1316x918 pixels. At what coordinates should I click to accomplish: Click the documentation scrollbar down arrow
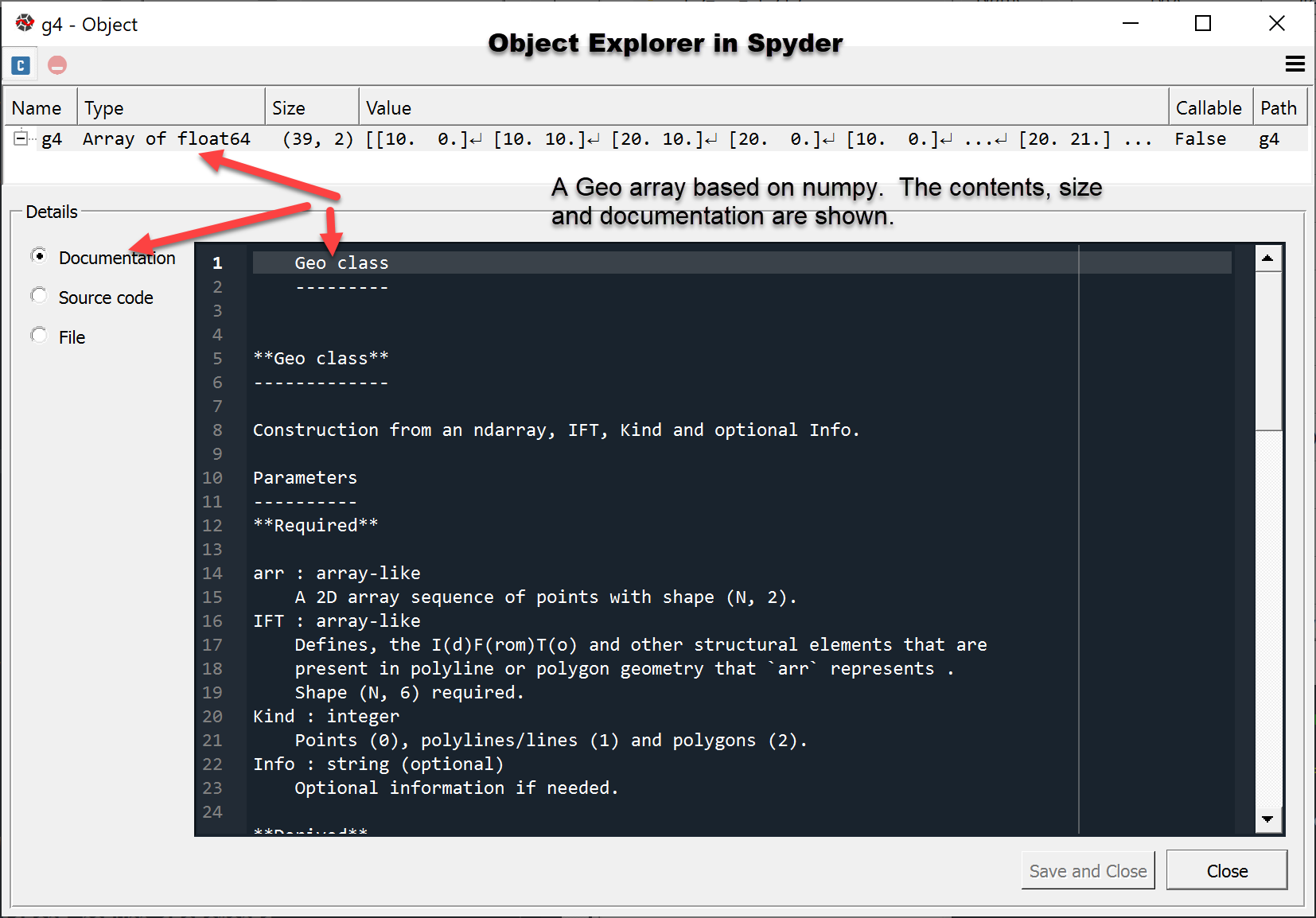[1267, 819]
